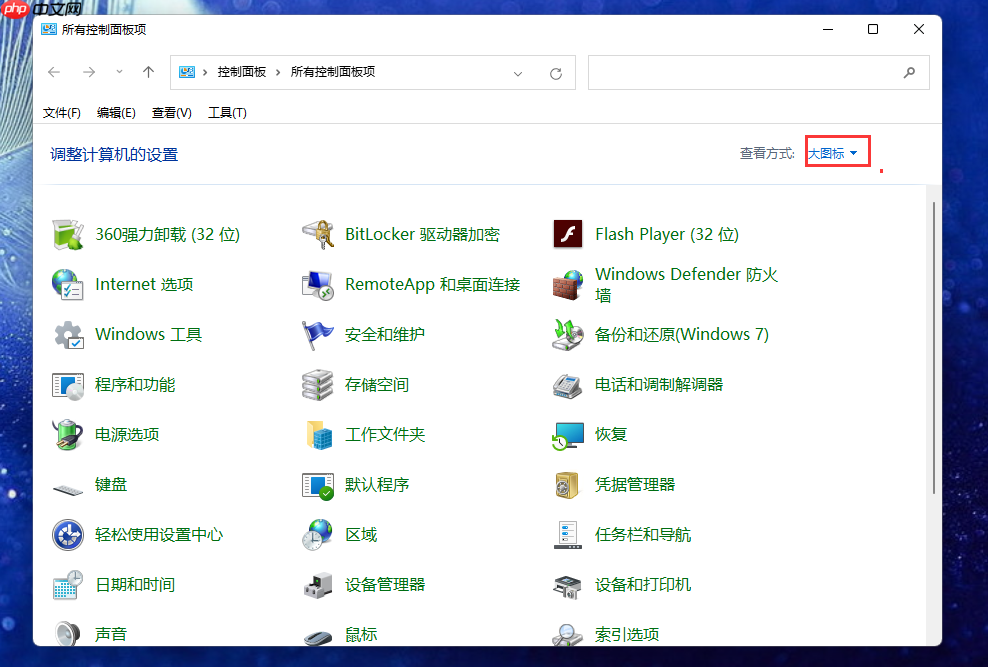988x667 pixels.
Task: Open 鼠标 settings
Action: coord(360,633)
